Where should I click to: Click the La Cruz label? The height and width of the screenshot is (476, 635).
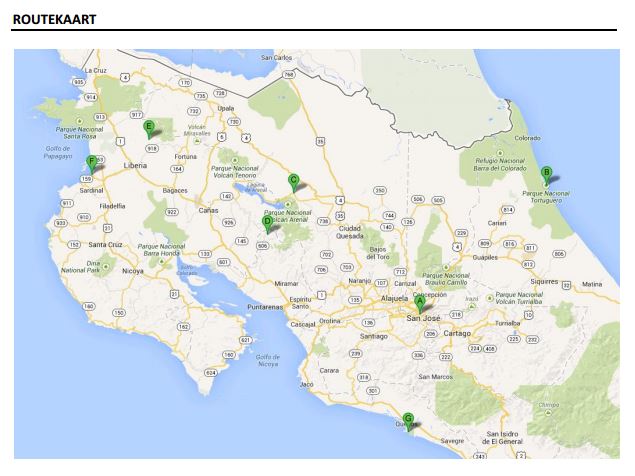96,70
